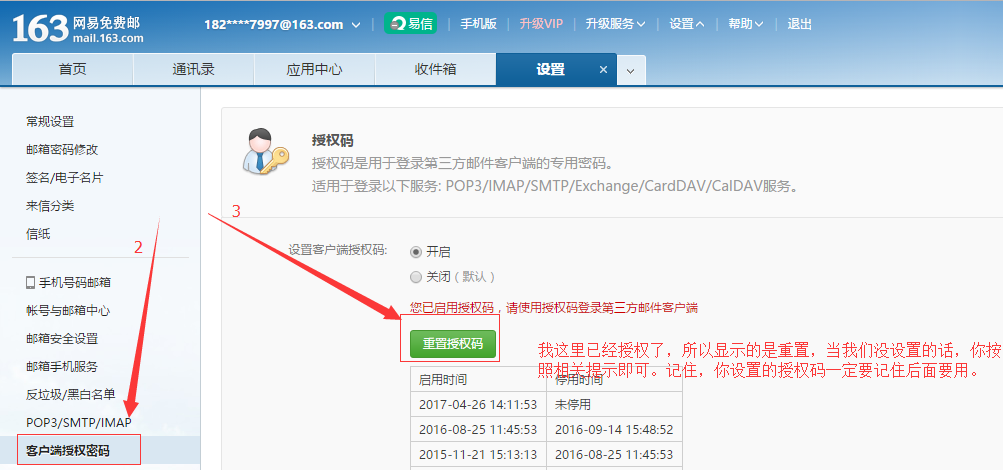The image size is (1003, 470).
Task: Go to the 收件箱 tab
Action: (x=435, y=70)
